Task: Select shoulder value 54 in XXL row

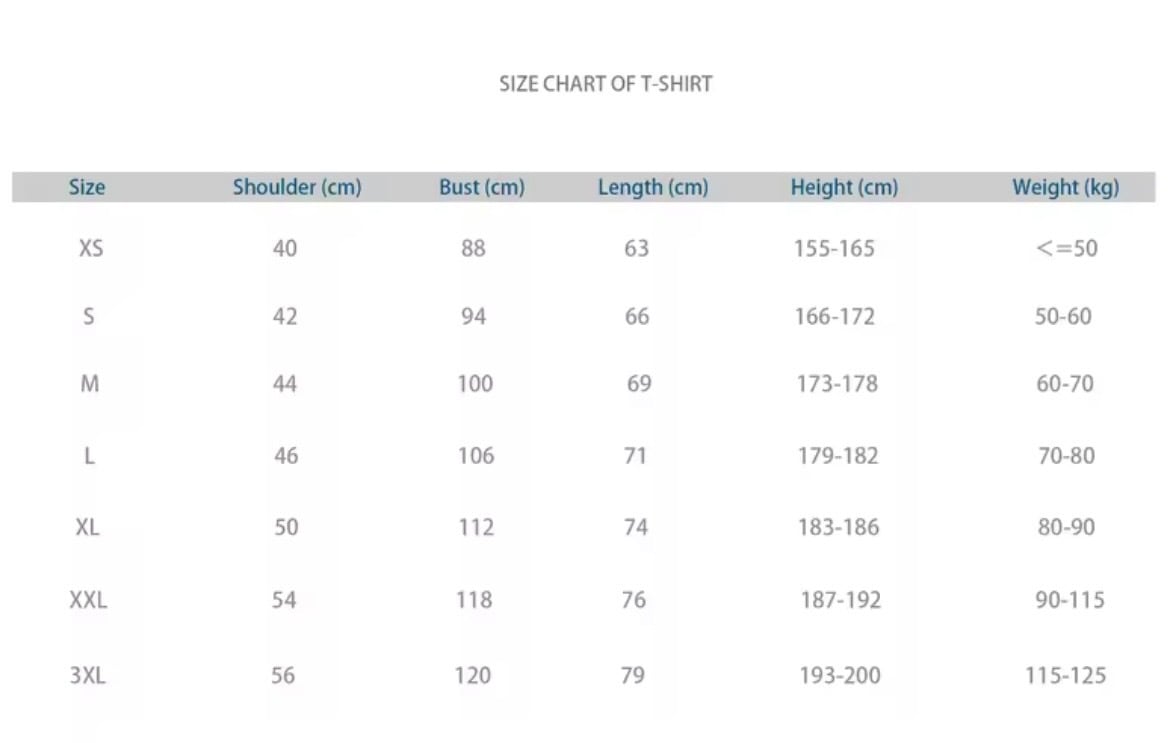Action: coord(284,600)
